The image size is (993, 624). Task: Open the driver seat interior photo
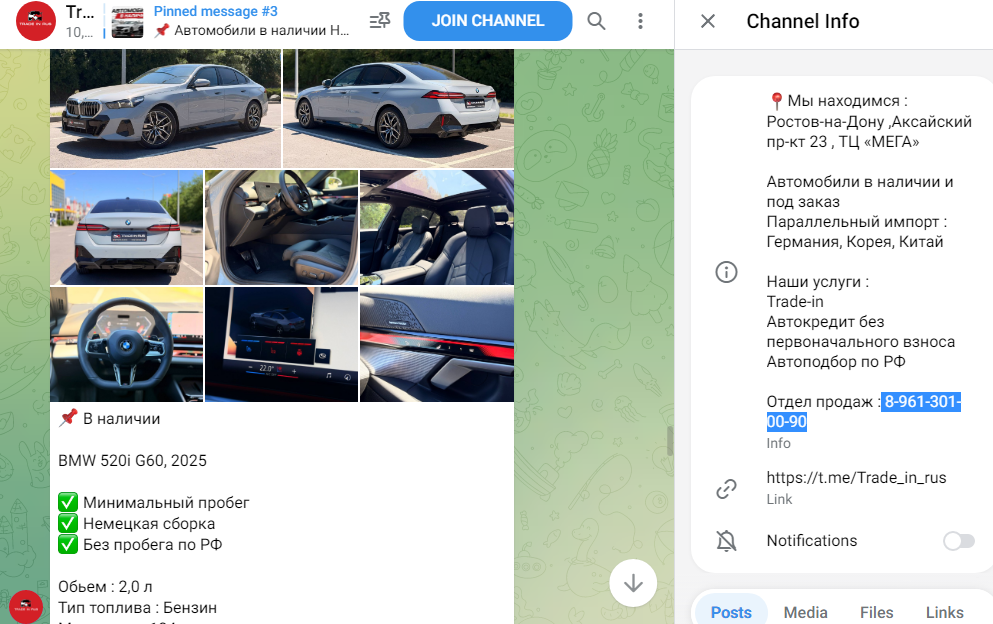pyautogui.click(x=281, y=227)
